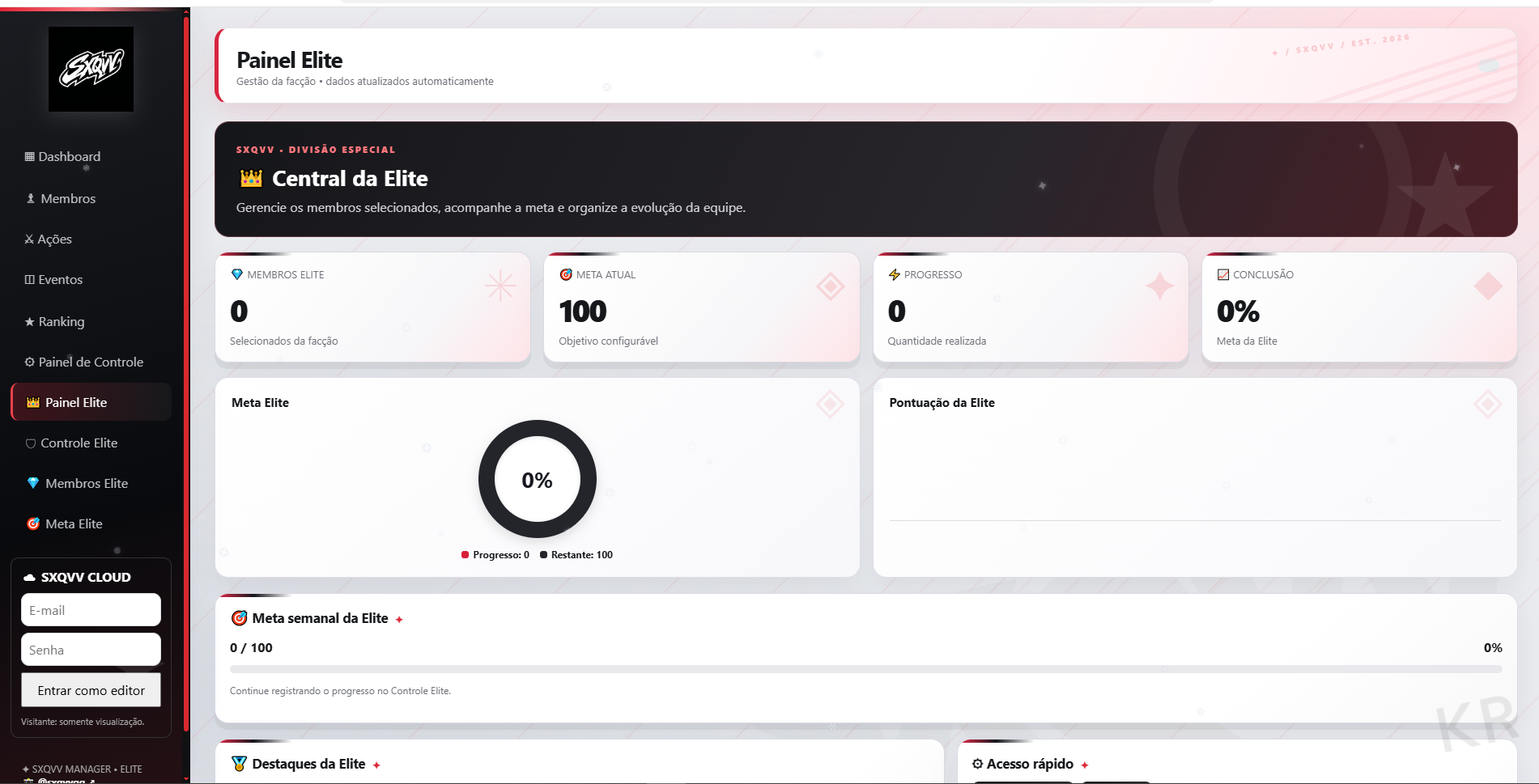Click the crown icon beside Central da Elite
Screen dimensions: 1539x784
tap(252, 178)
